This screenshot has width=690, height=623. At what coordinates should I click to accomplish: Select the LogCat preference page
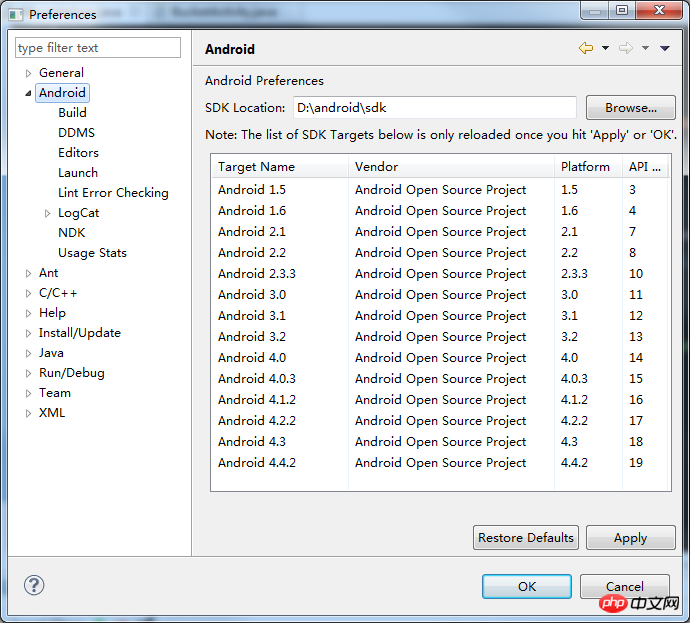point(78,213)
